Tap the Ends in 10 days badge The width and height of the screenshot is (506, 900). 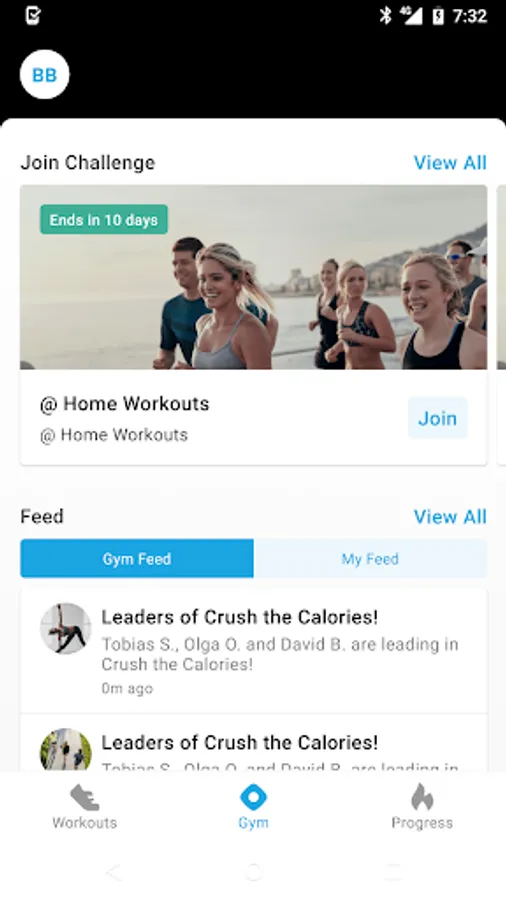[104, 219]
